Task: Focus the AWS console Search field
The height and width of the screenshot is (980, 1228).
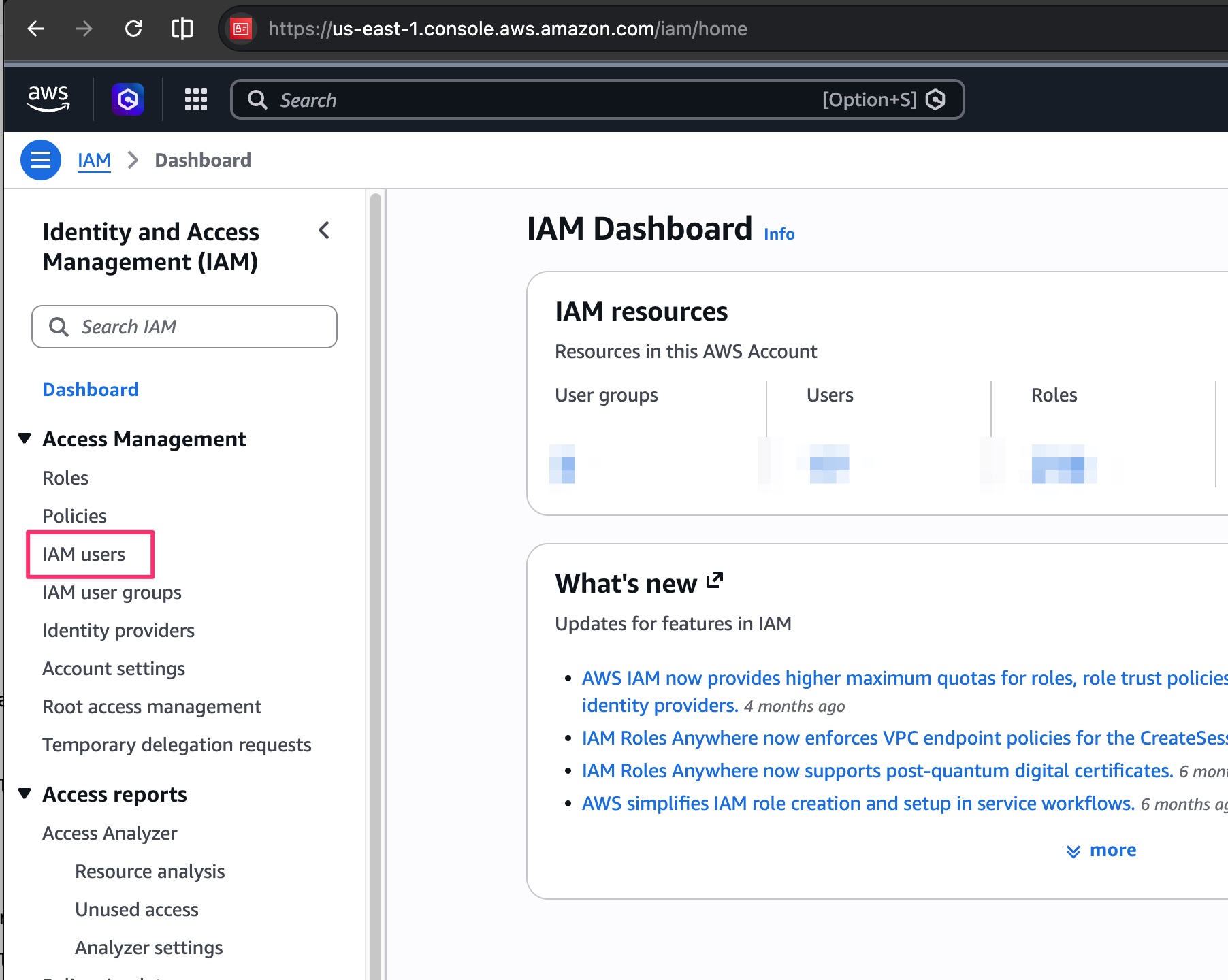Action: click(598, 99)
